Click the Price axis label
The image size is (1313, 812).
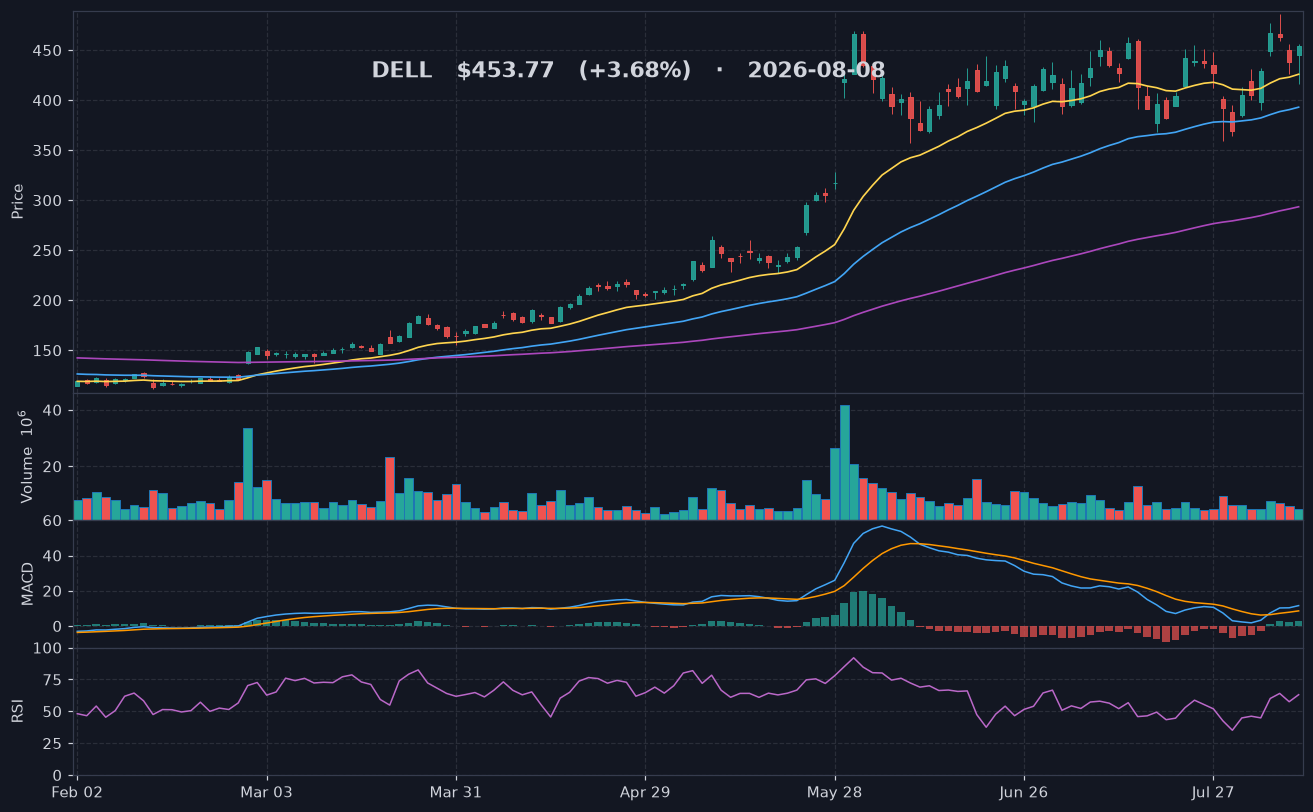[18, 201]
